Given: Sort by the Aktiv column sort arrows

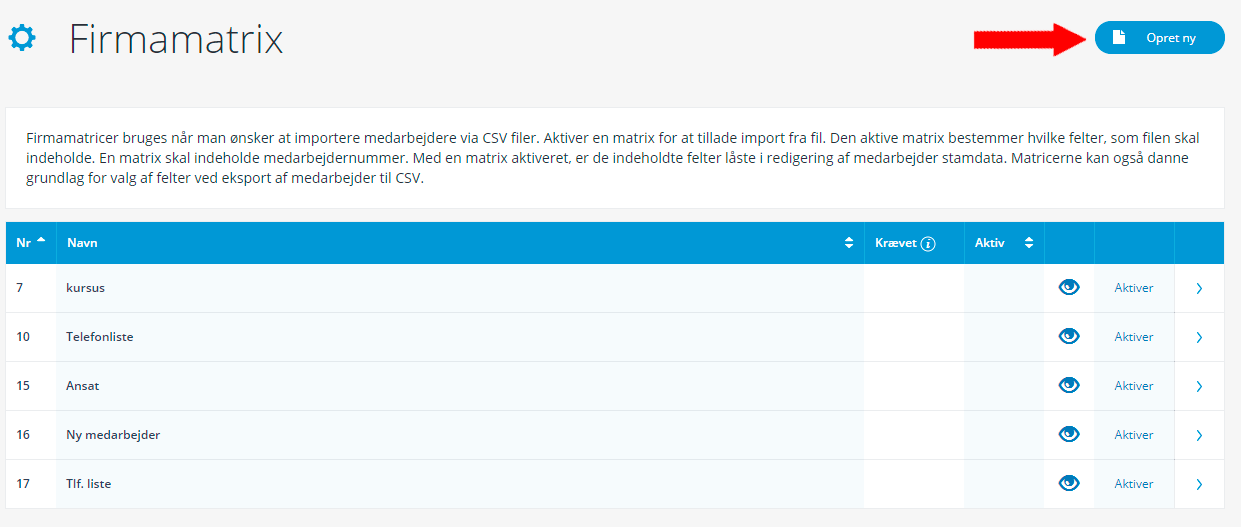Looking at the screenshot, I should point(1028,243).
